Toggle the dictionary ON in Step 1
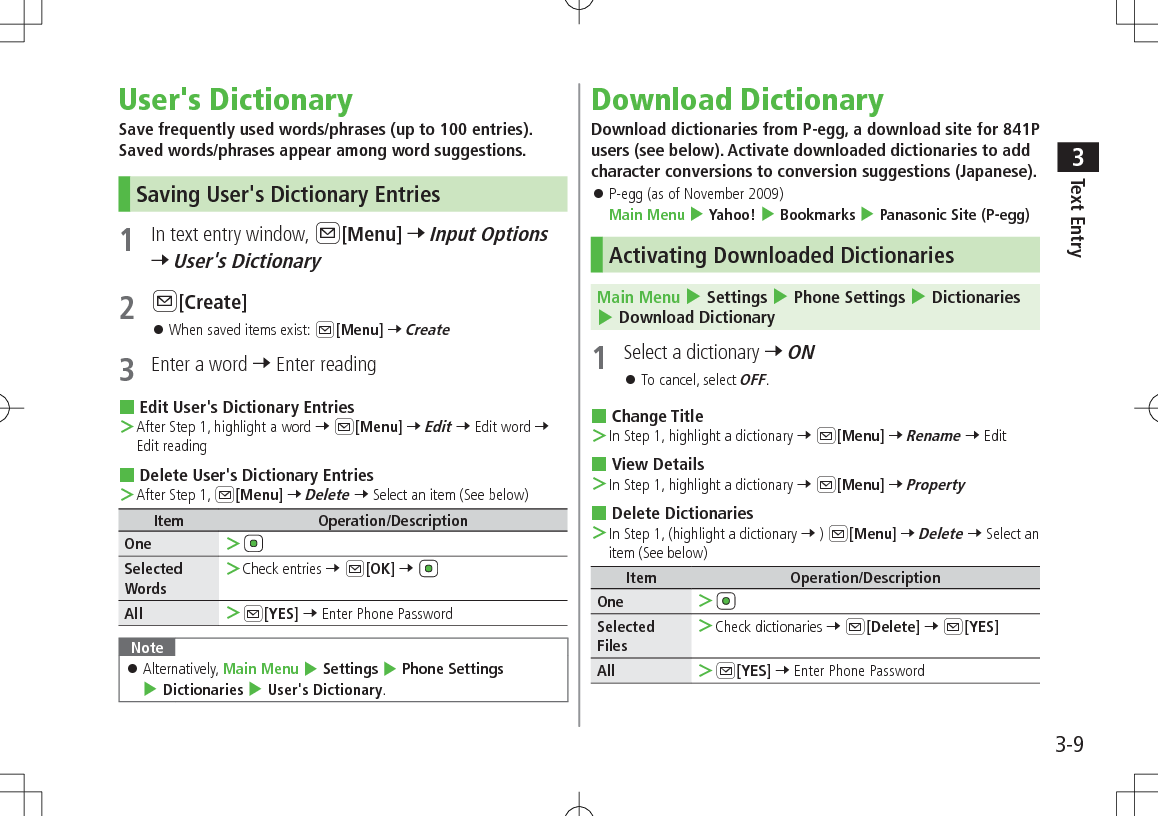 (800, 352)
